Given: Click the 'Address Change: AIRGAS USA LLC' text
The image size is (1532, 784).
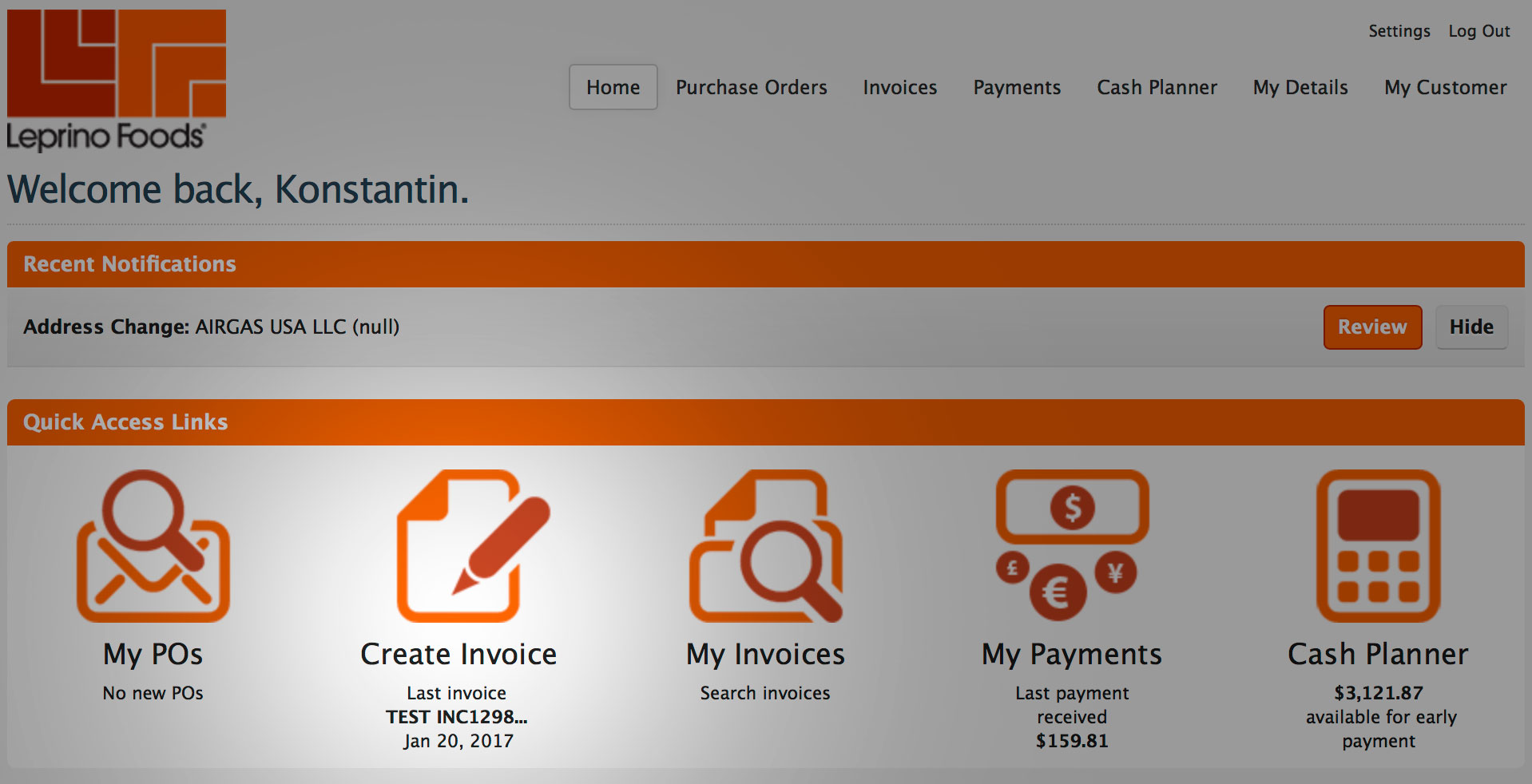Looking at the screenshot, I should coord(211,327).
